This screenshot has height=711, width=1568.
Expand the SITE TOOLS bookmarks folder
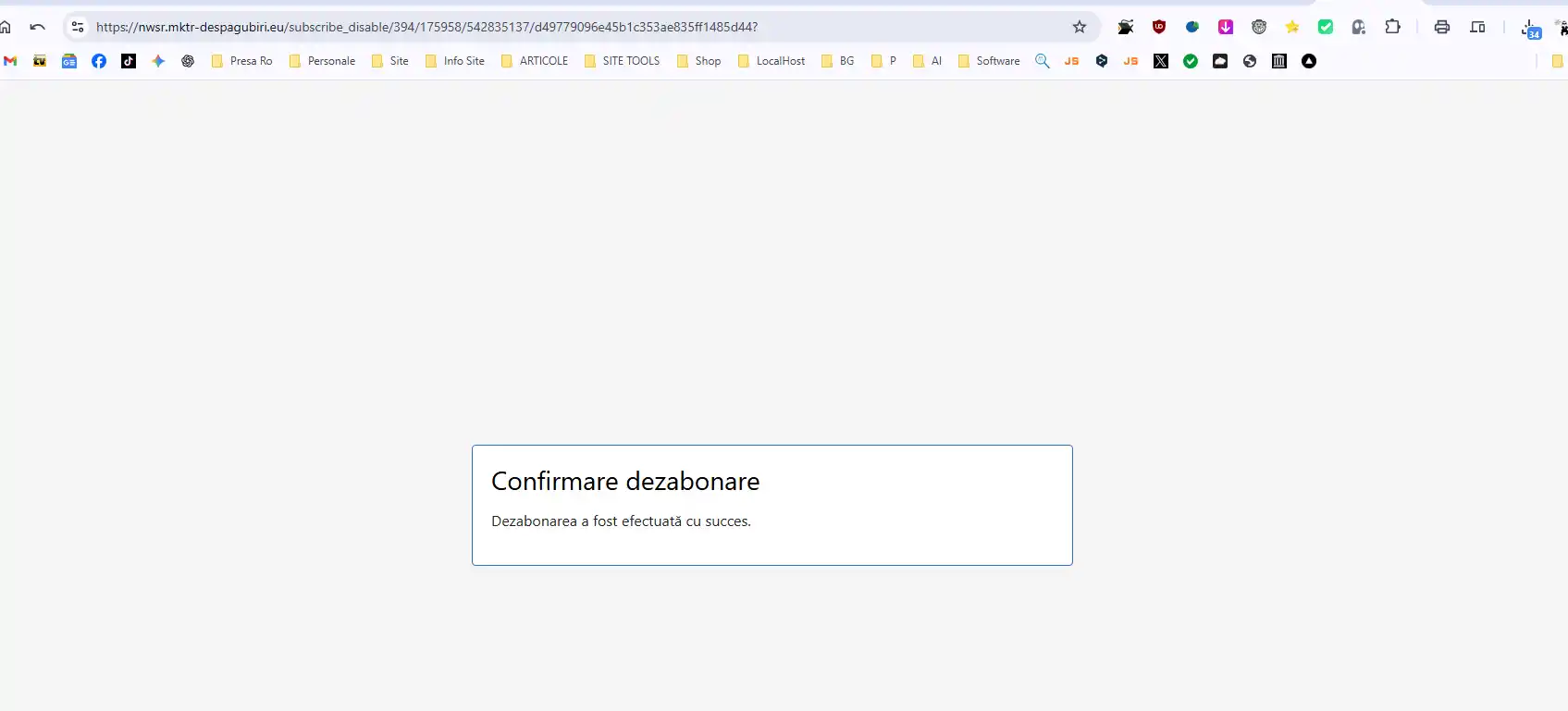[x=622, y=61]
